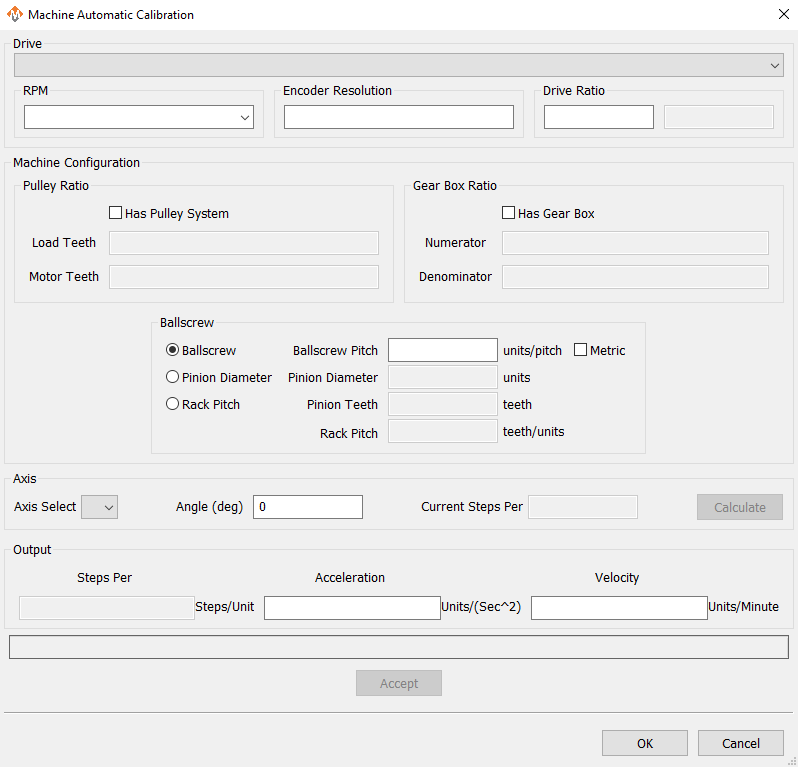The height and width of the screenshot is (767, 798).
Task: Click the Acceleration output field
Action: click(x=352, y=608)
